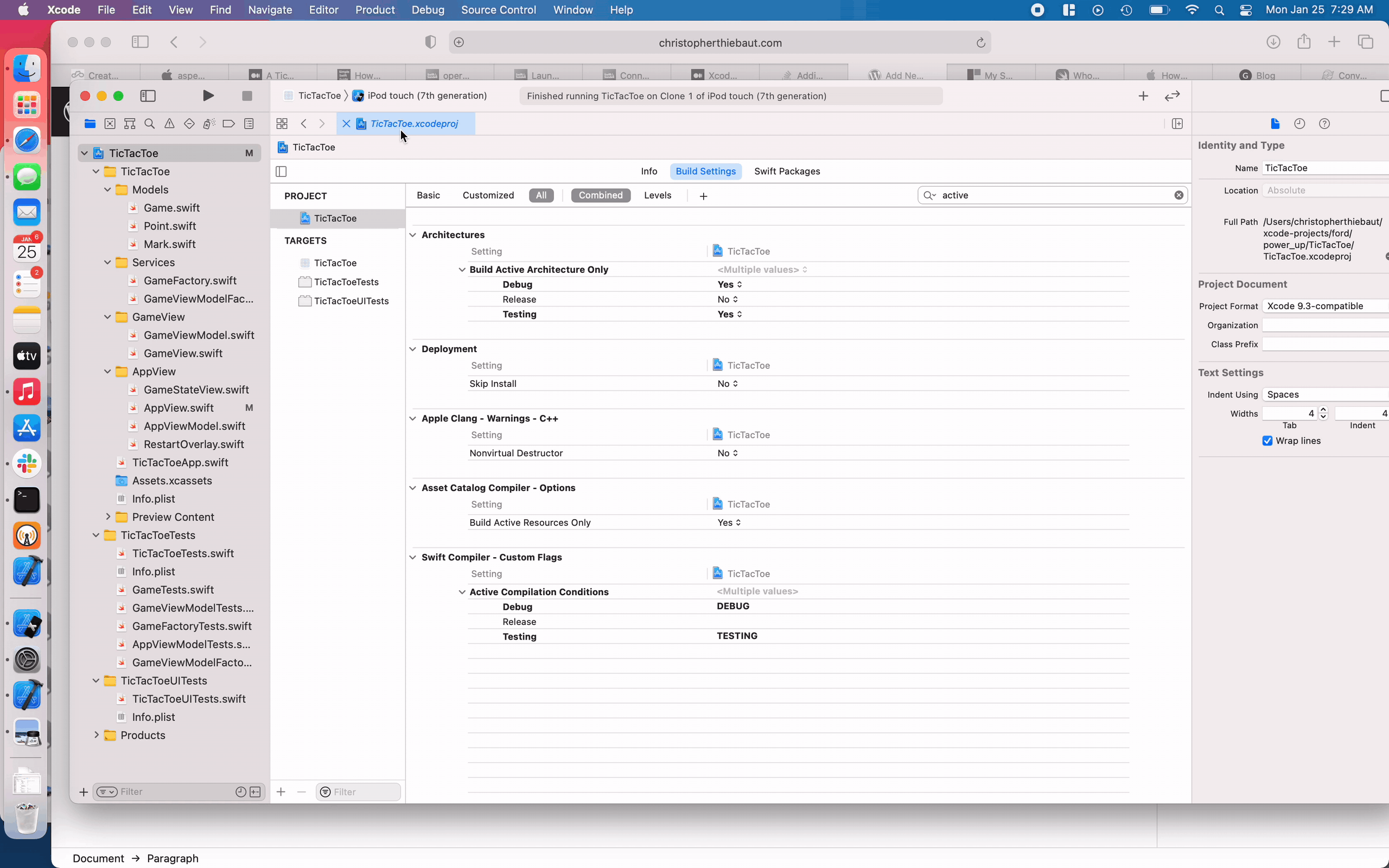Select TicTacToeTests target
1389x868 pixels.
point(339,282)
